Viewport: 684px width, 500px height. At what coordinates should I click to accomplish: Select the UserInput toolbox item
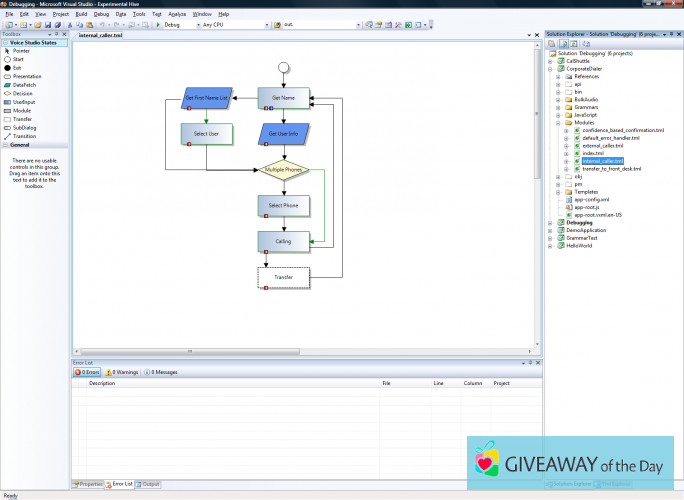pyautogui.click(x=23, y=101)
